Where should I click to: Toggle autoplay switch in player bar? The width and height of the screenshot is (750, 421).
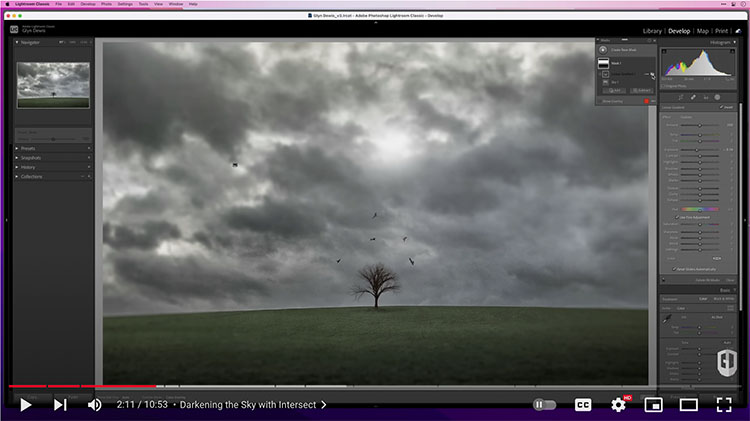click(x=544, y=405)
